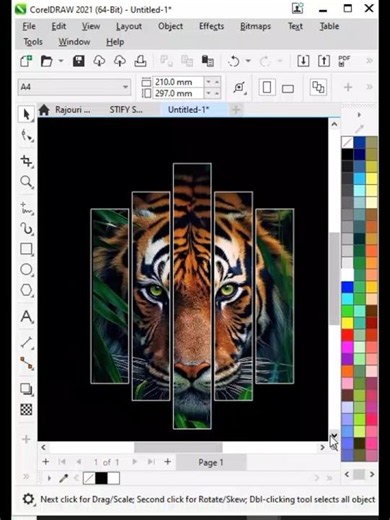Select the Rectangle tool
390x520 pixels.
coord(27,249)
